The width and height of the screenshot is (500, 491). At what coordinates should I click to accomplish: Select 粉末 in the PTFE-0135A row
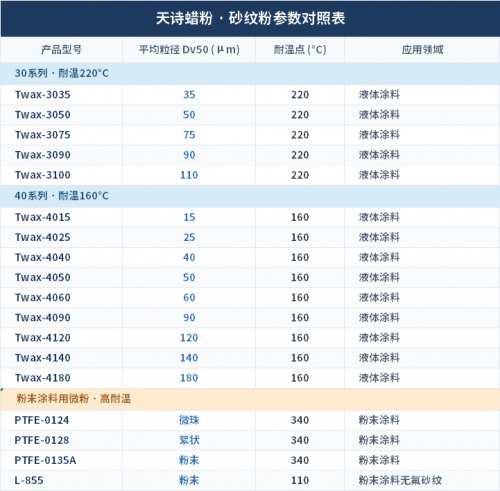point(189,460)
